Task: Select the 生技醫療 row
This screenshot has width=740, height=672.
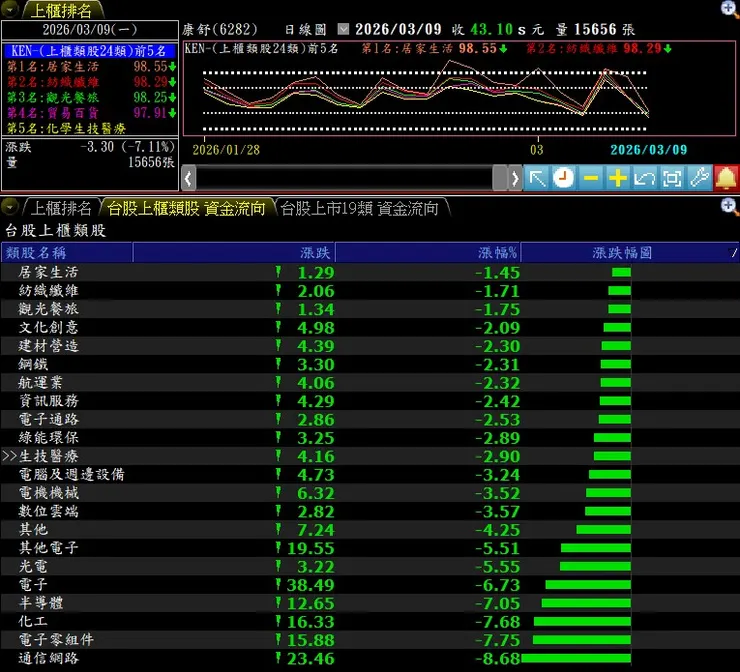Action: tap(370, 456)
